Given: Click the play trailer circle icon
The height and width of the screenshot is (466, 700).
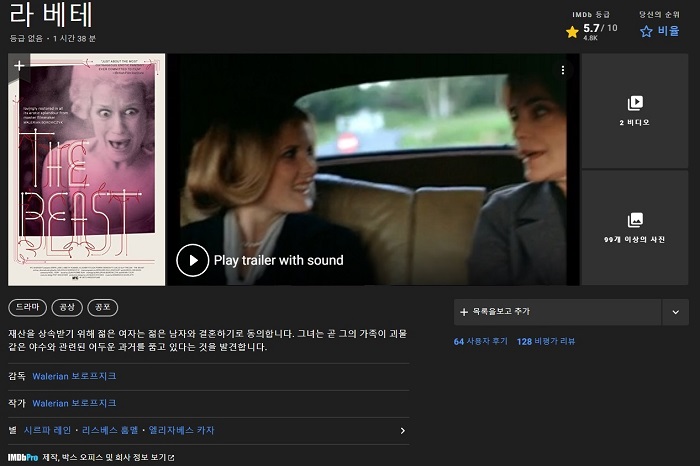Looking at the screenshot, I should (192, 260).
